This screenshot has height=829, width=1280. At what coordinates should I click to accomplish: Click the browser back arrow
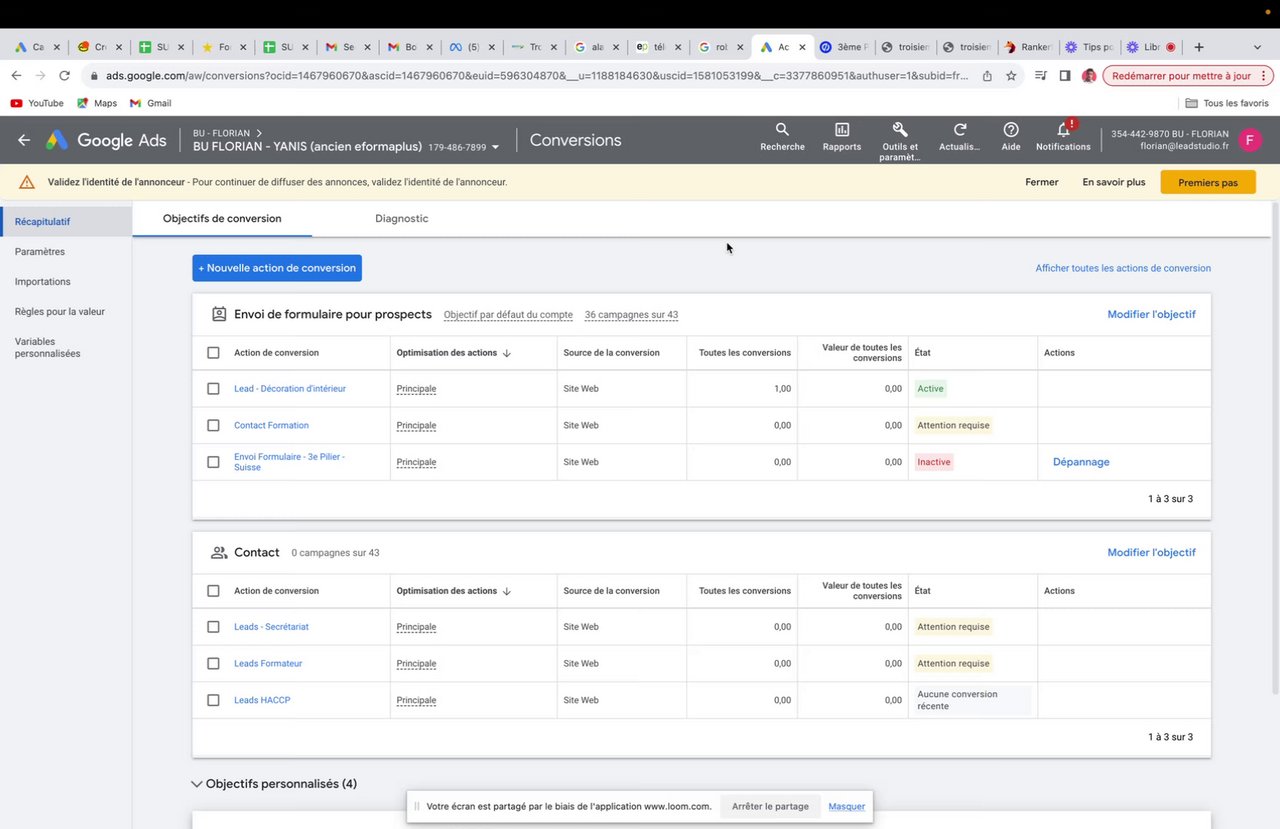click(16, 75)
